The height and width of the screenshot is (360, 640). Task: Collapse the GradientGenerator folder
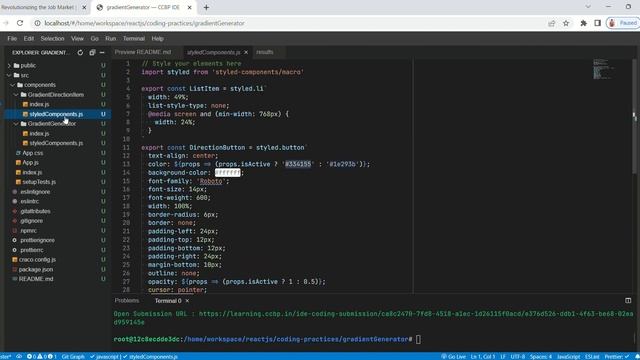point(52,124)
